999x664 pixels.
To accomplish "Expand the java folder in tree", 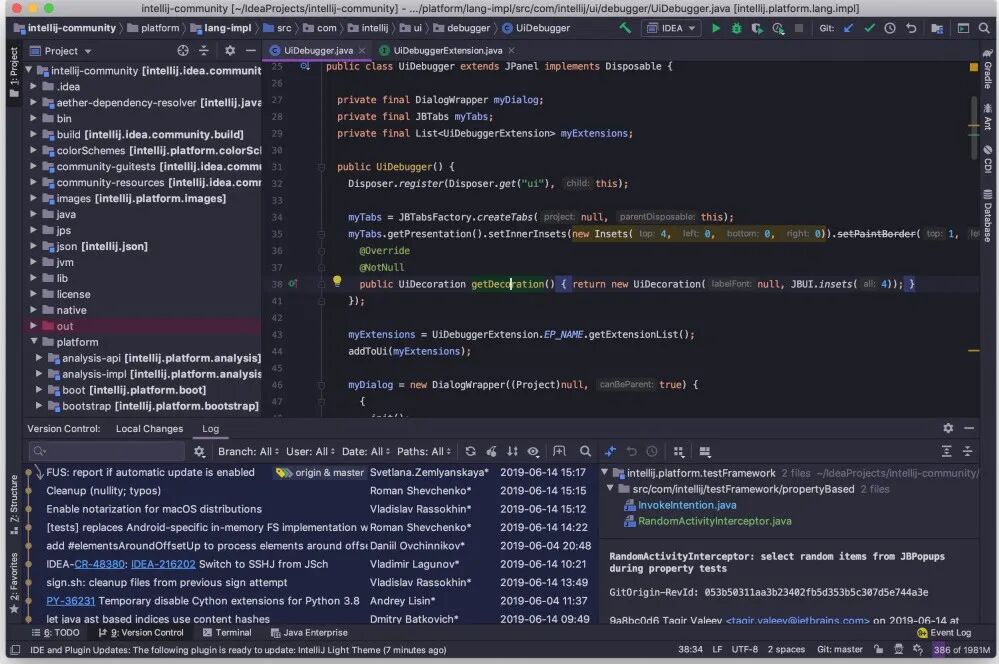I will tap(34, 214).
